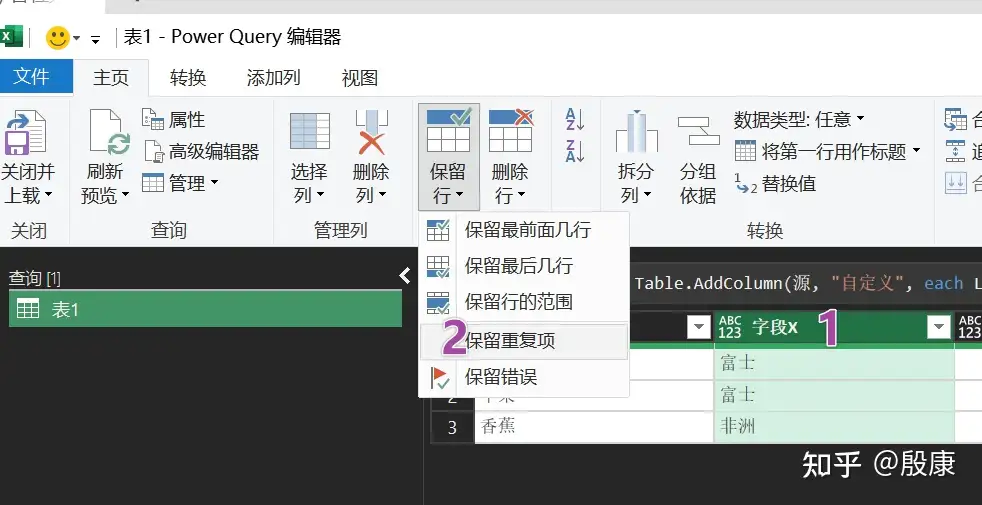Viewport: 982px width, 505px height.
Task: Switch to the 添加列 tab
Action: point(274,78)
